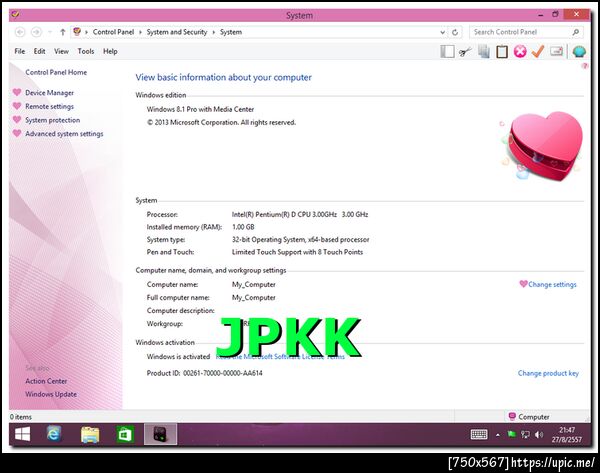Expand chevron after Control Panel breadcrumb
The height and width of the screenshot is (473, 600).
[x=140, y=32]
